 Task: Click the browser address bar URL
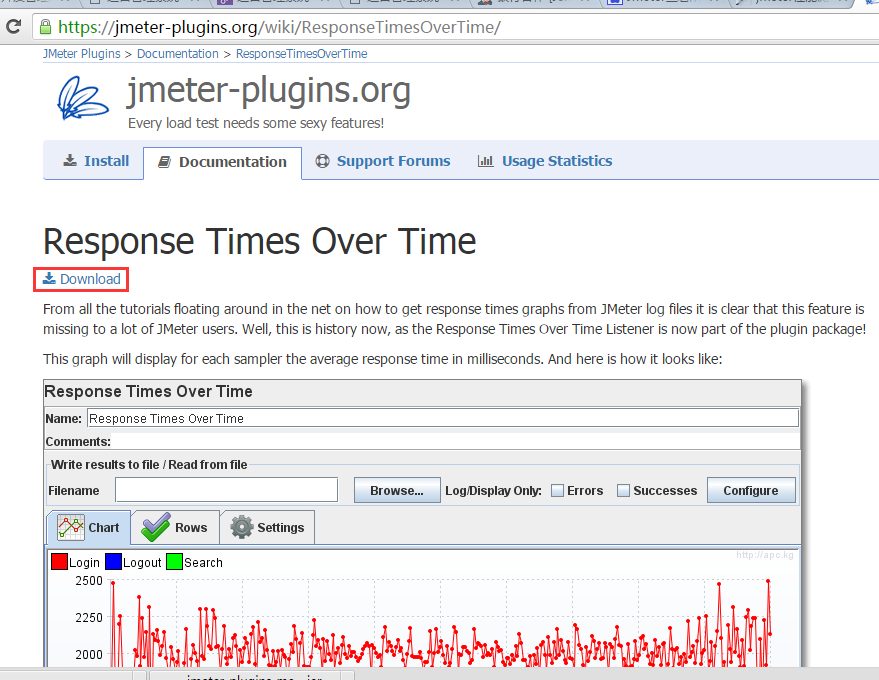click(279, 27)
